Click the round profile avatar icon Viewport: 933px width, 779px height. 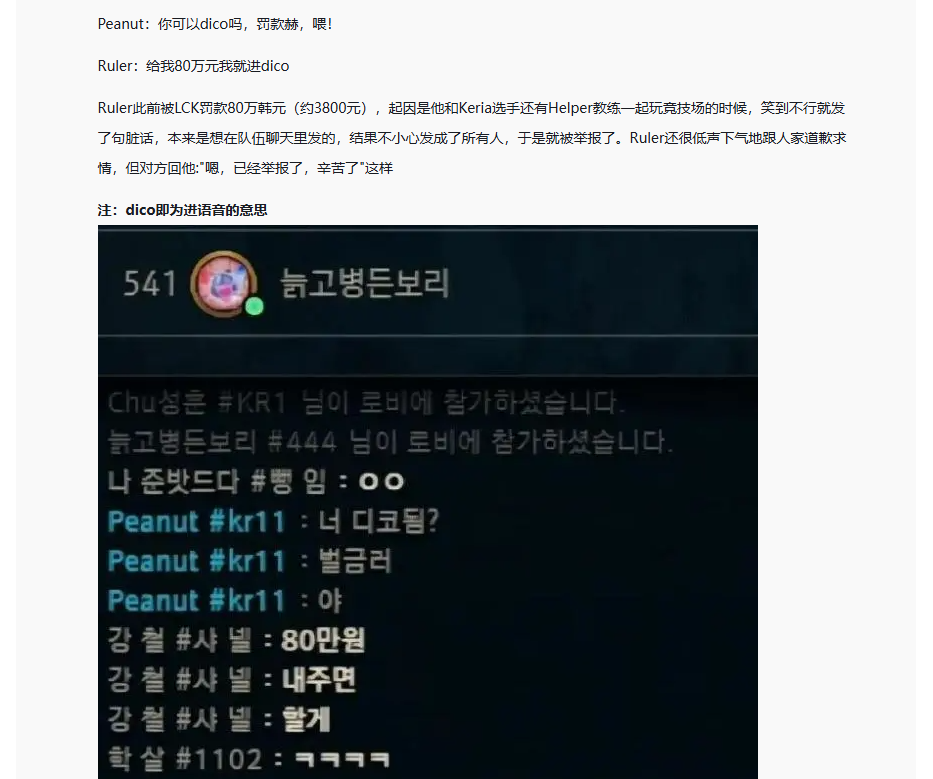tap(224, 284)
